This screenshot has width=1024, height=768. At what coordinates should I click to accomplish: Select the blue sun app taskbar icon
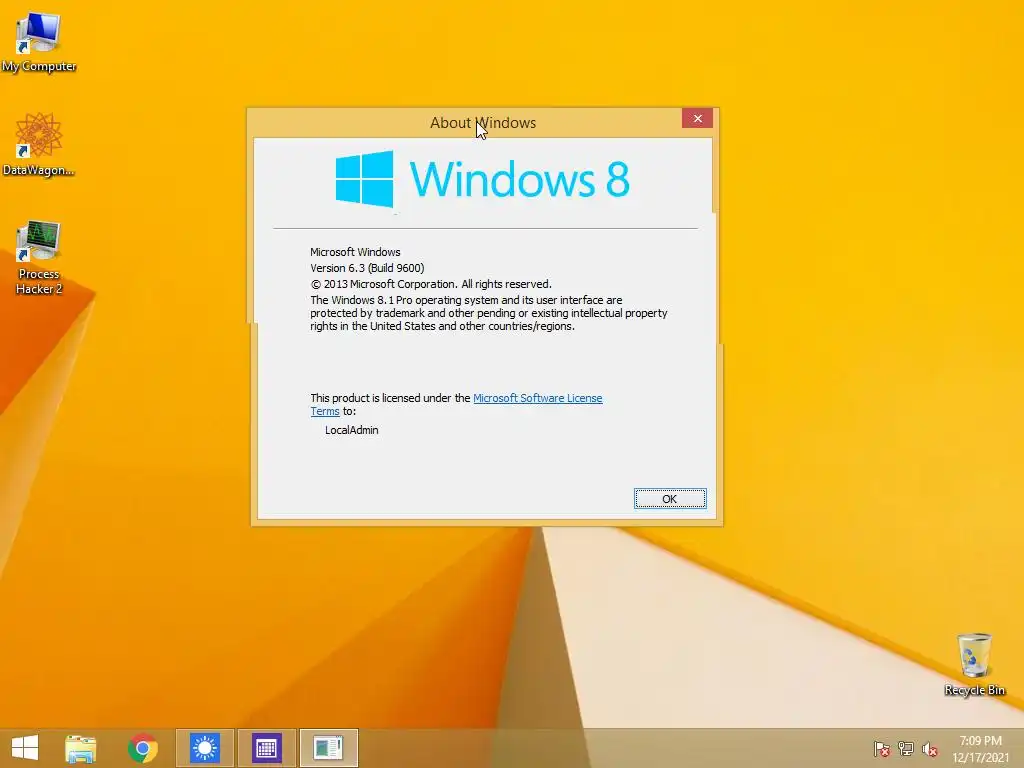(x=204, y=748)
